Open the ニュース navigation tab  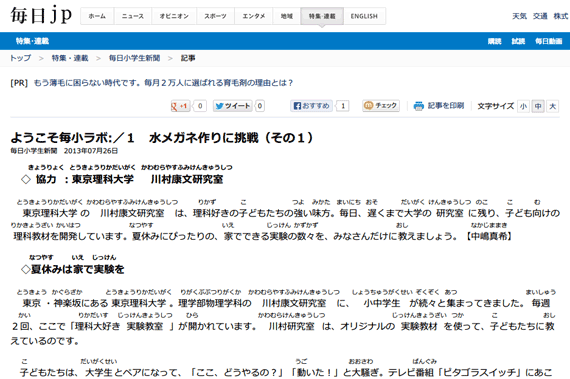pos(133,16)
